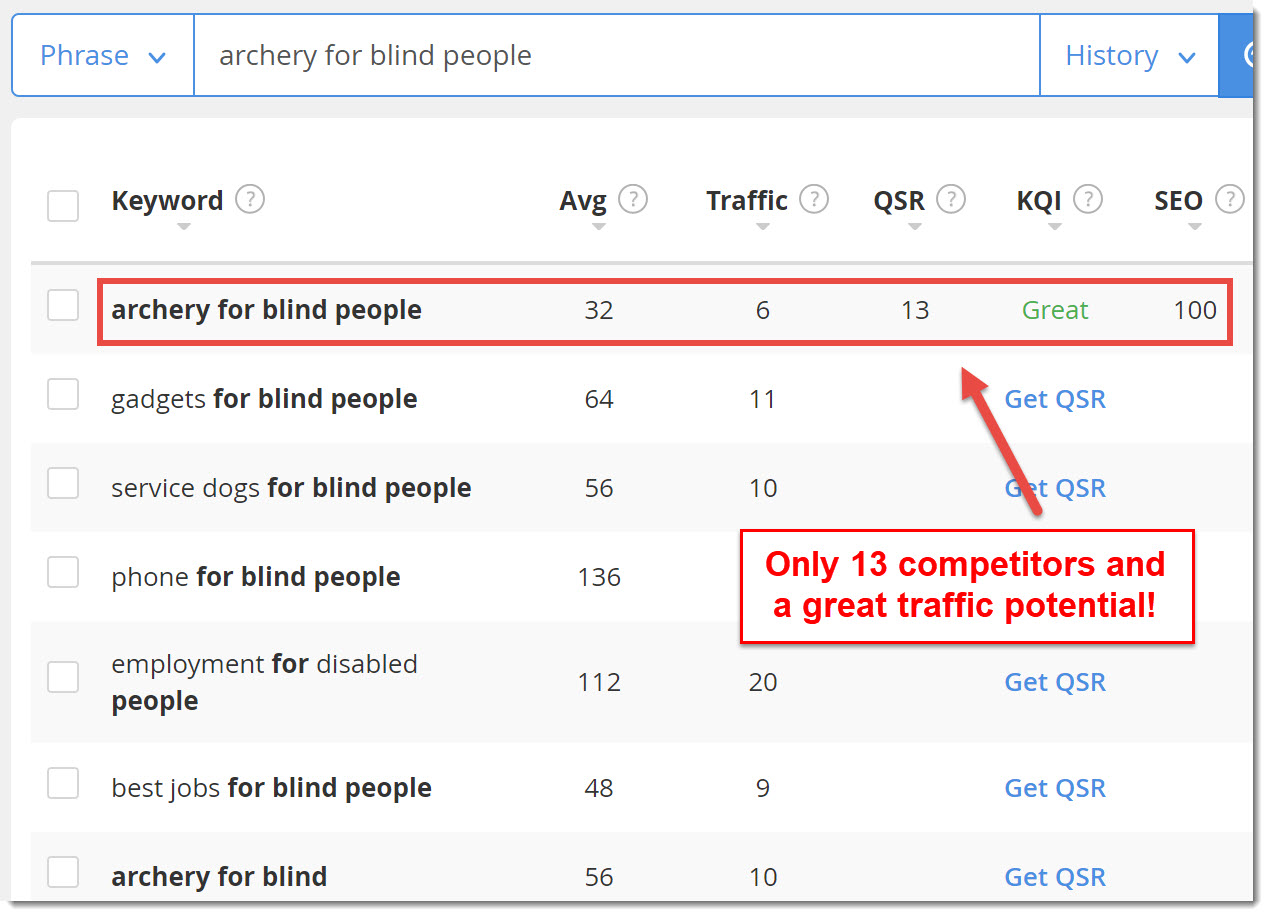Viewport: 1268px width, 916px height.
Task: Sort by Keyword using the column sort arrow
Action: [183, 227]
